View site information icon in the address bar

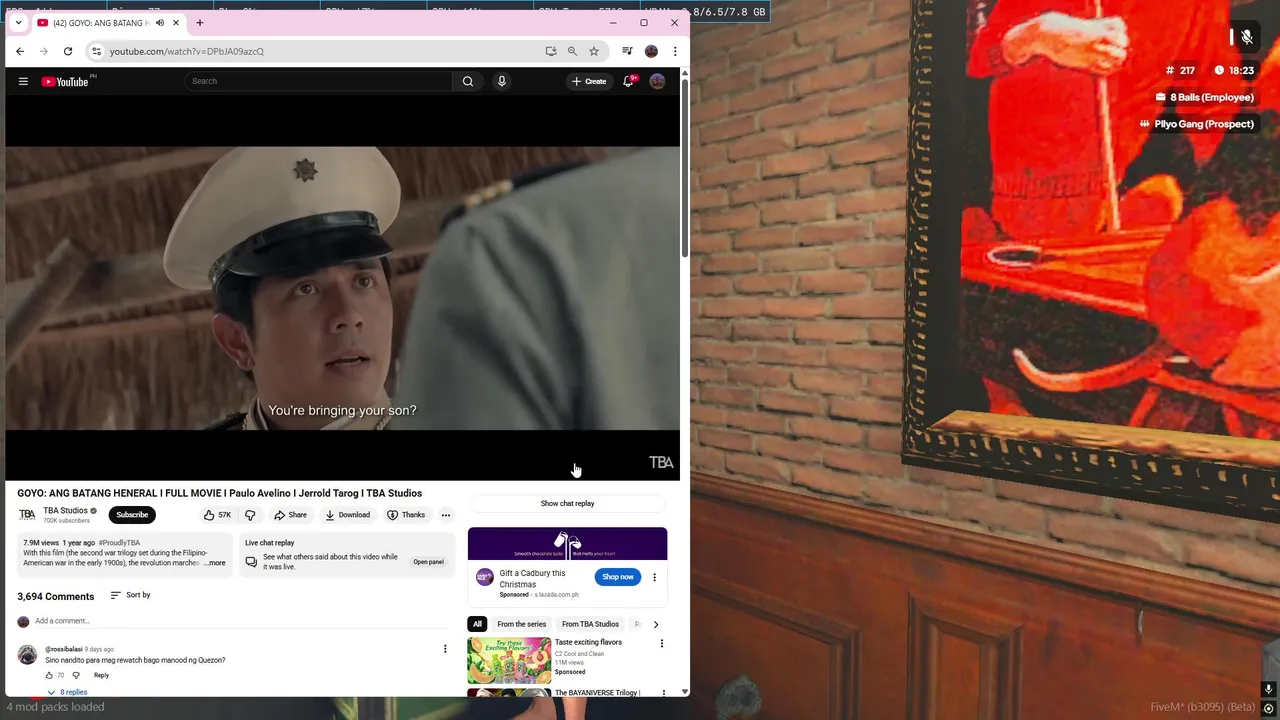coord(96,51)
